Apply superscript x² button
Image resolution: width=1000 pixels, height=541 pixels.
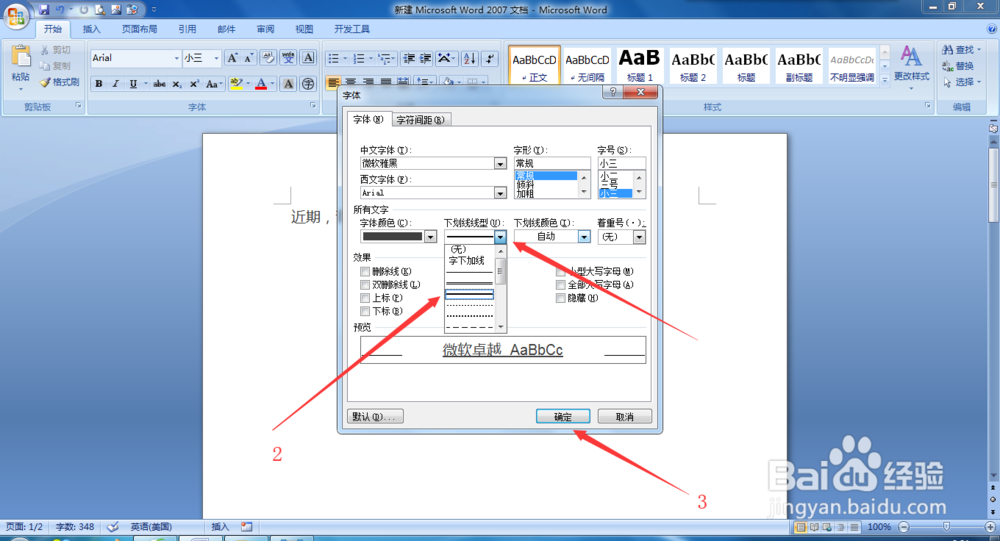194,84
